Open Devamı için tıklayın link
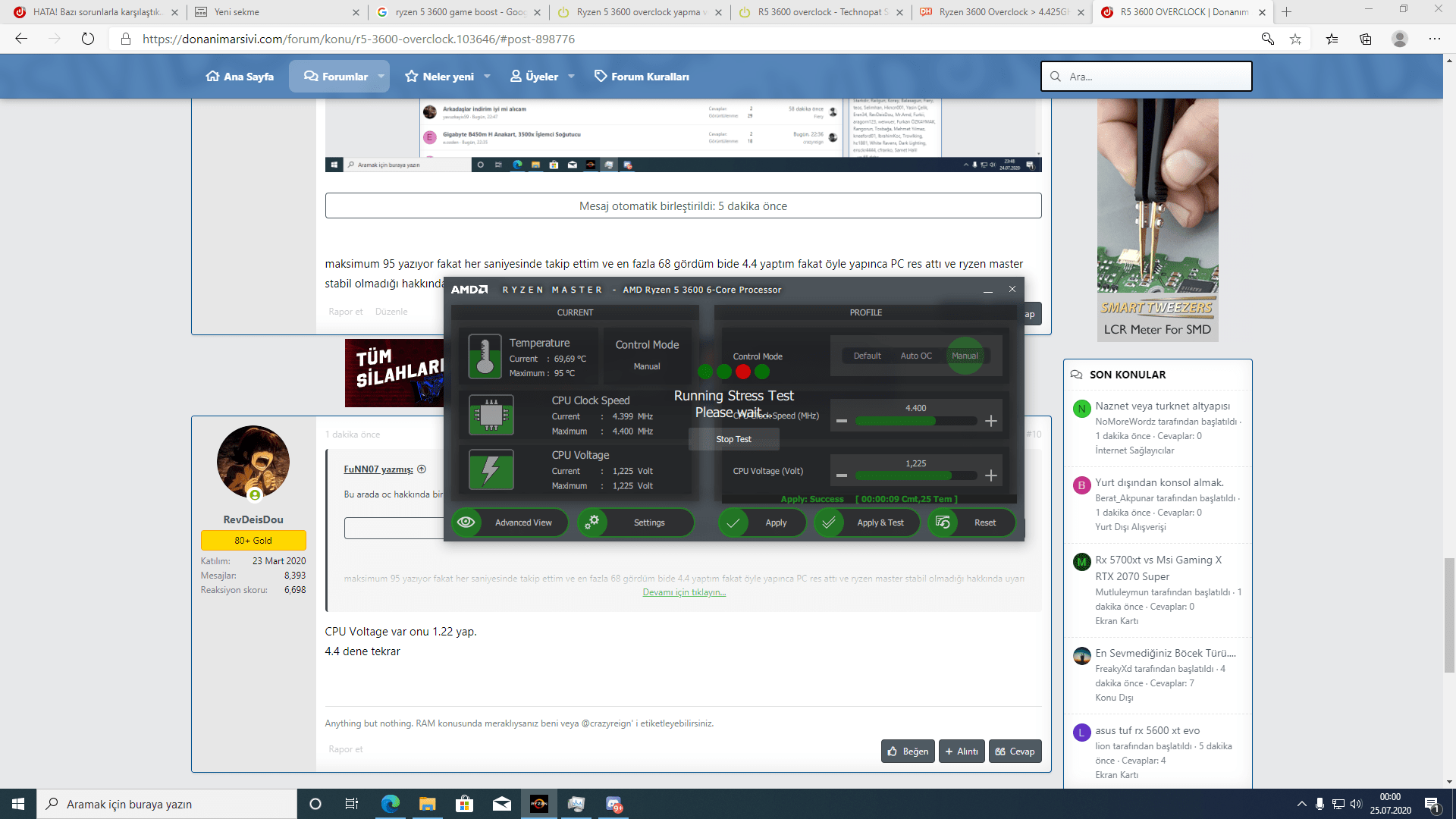 tap(684, 592)
